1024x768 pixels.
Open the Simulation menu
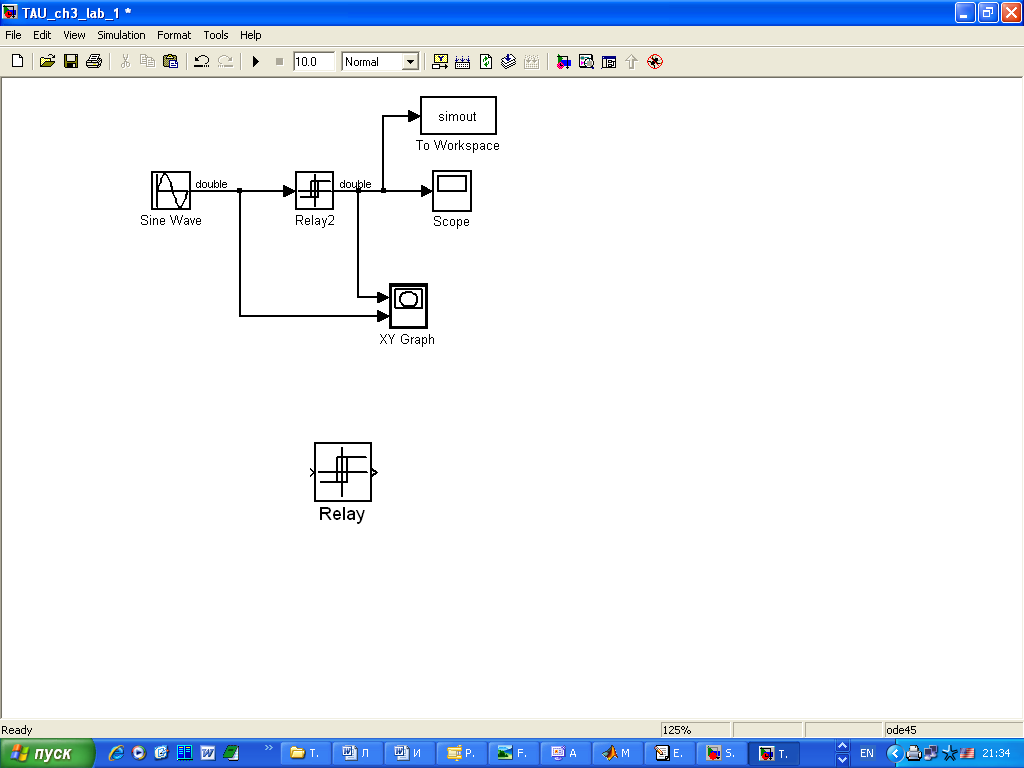[121, 35]
